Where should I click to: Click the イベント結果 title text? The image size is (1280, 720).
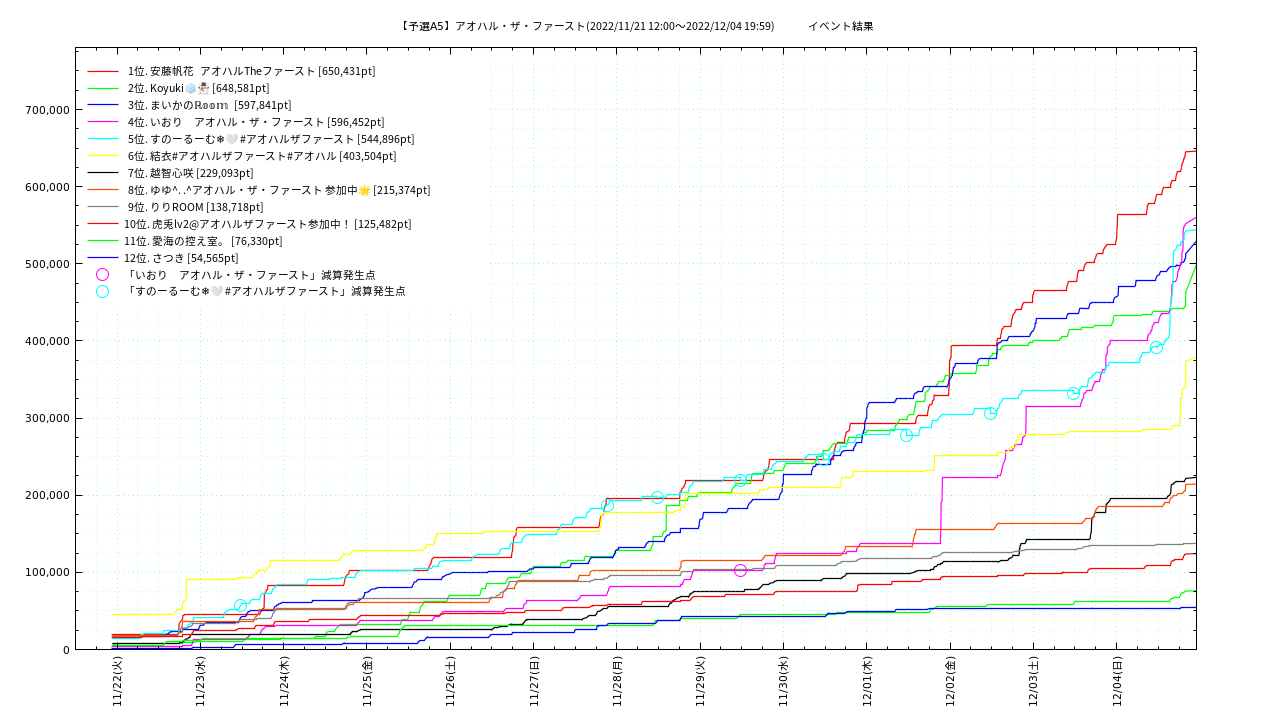pos(840,26)
